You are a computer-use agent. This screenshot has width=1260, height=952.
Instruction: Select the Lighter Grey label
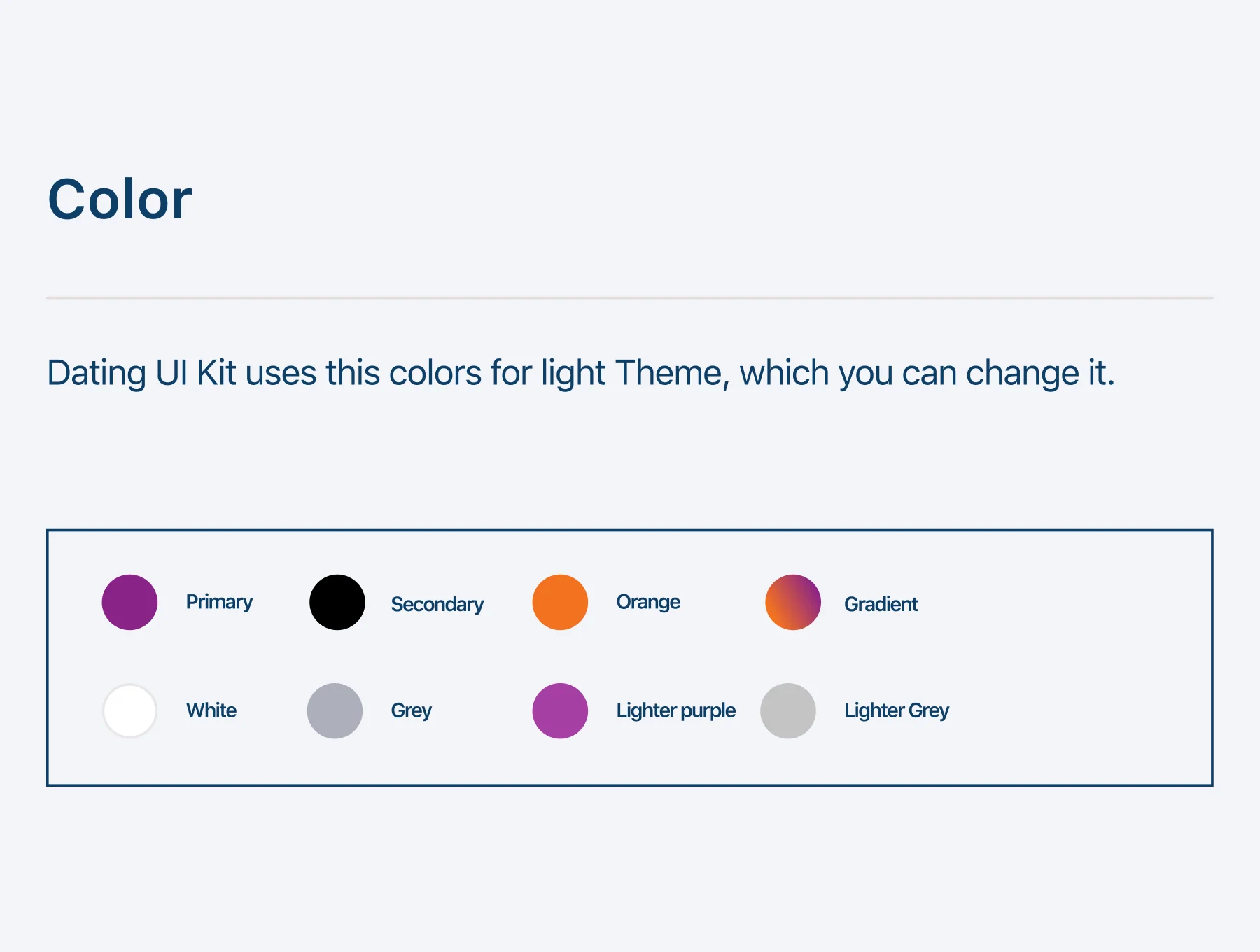click(897, 711)
